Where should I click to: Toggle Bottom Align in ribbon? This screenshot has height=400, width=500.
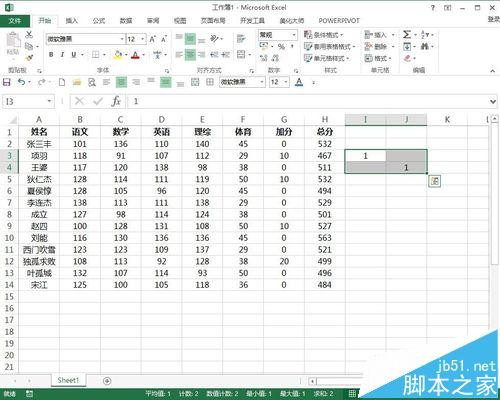tap(201, 41)
